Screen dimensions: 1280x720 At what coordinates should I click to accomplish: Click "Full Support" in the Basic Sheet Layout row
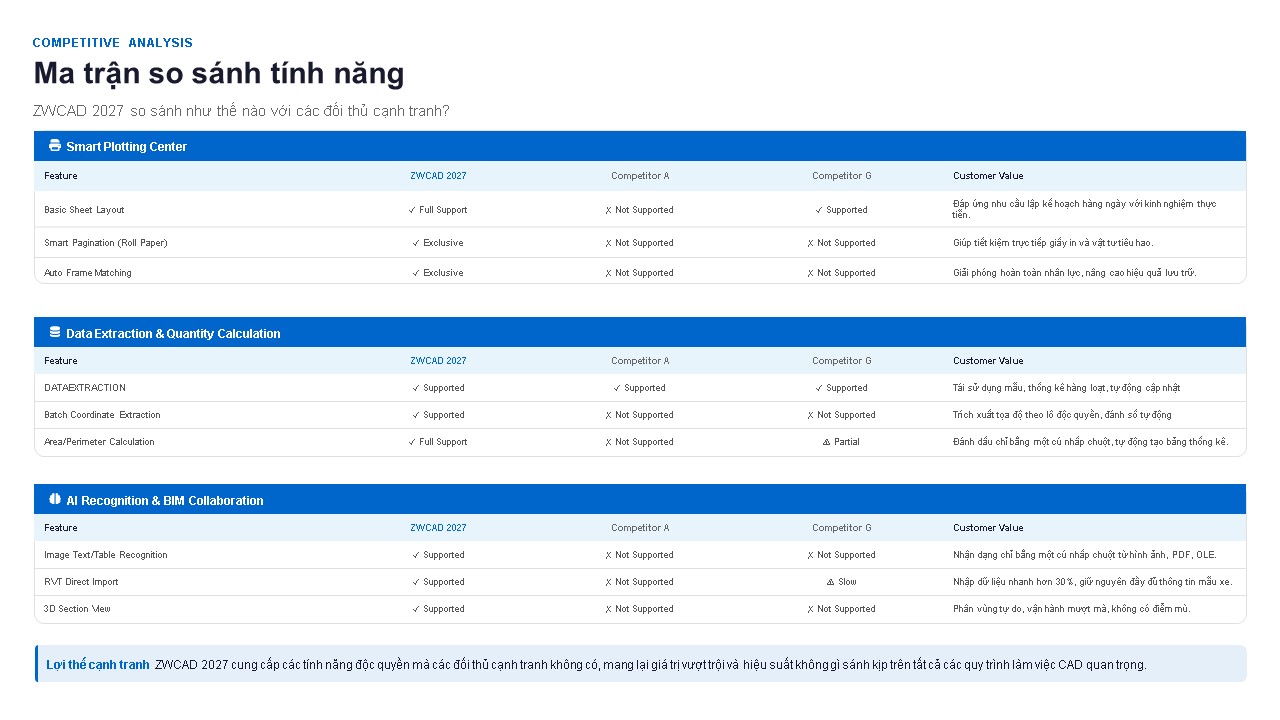[x=438, y=210]
